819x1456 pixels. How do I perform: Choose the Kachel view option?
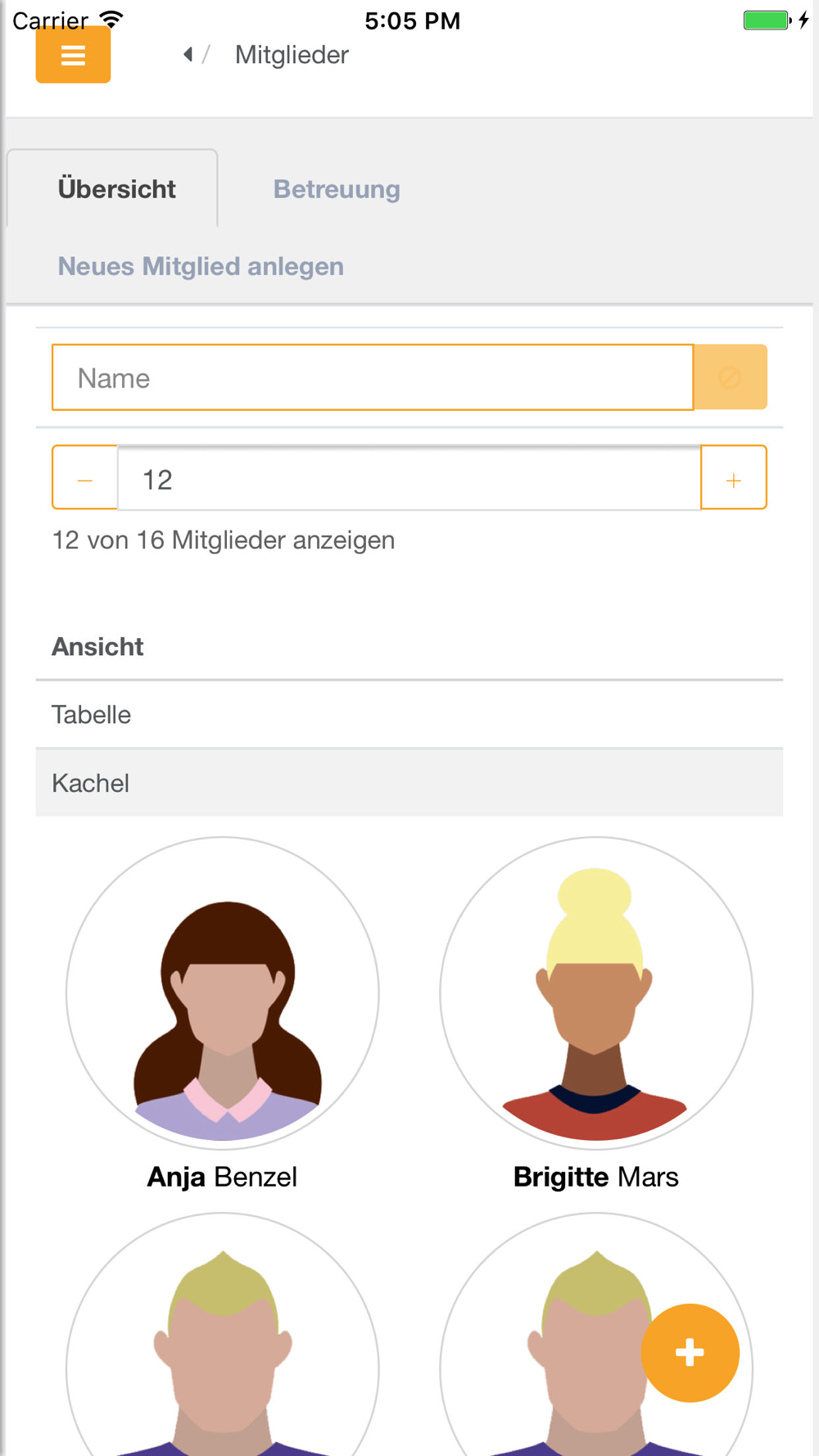(409, 783)
